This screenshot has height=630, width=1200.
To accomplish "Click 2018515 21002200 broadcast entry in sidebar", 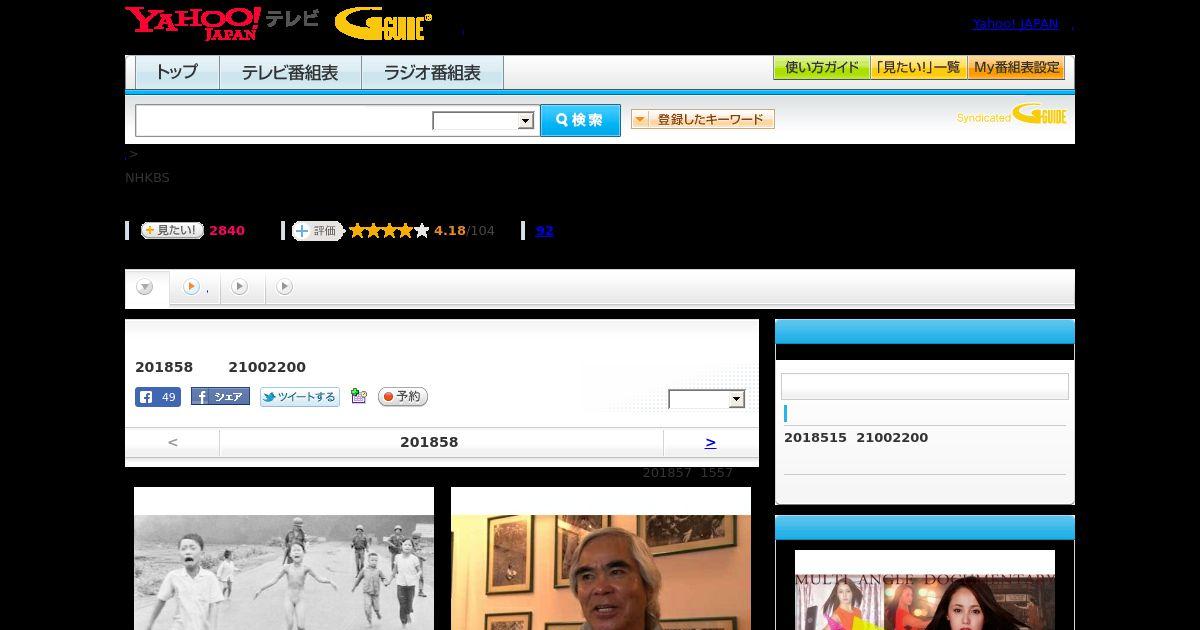I will 856,438.
